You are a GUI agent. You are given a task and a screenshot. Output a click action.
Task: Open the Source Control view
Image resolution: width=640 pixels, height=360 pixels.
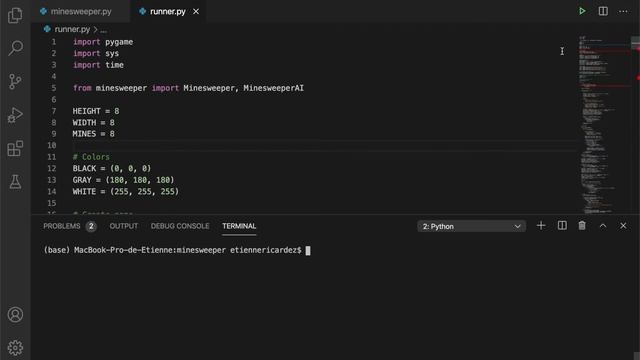coord(15,82)
